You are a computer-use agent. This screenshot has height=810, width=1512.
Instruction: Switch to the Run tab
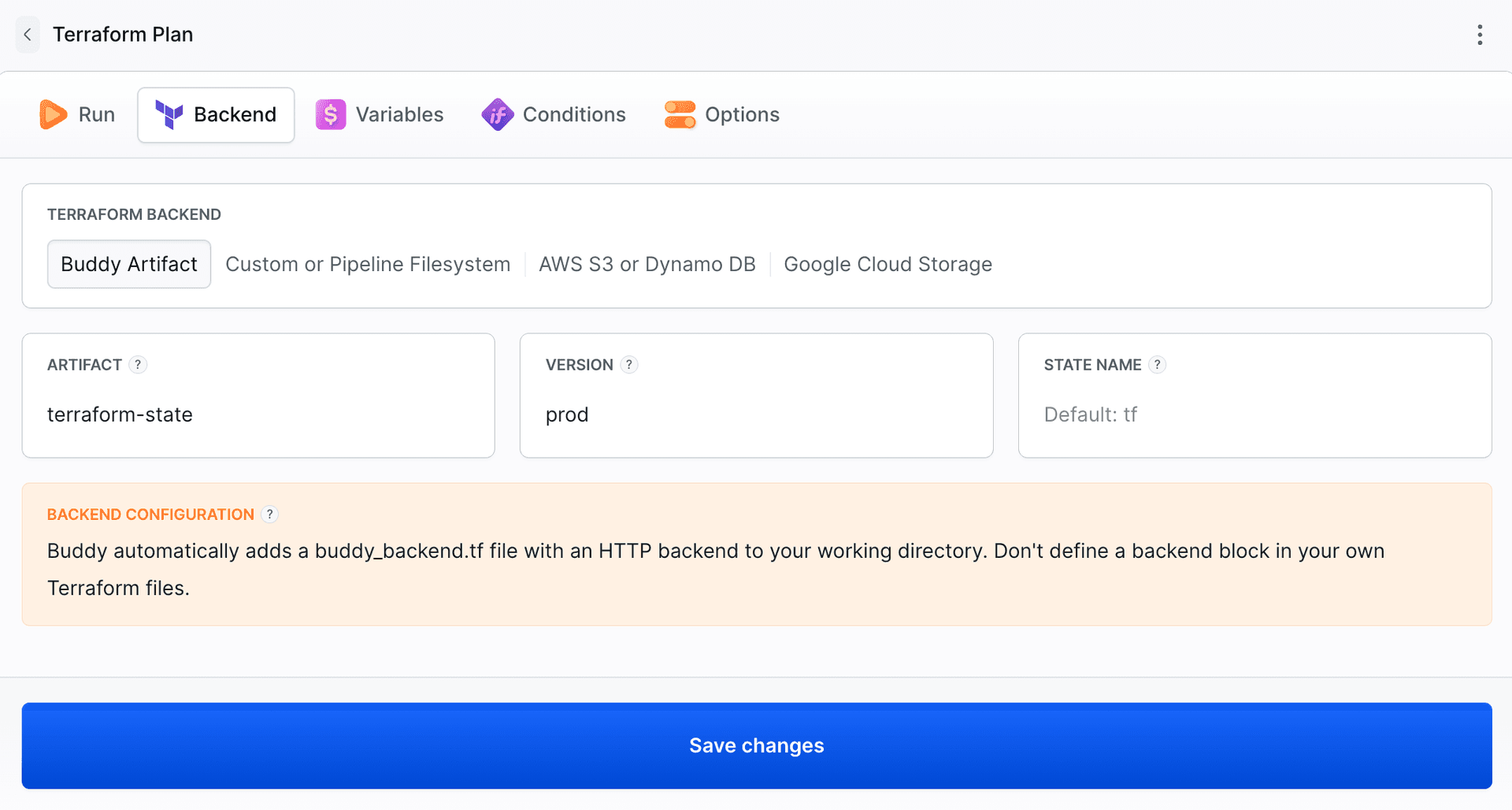point(77,115)
